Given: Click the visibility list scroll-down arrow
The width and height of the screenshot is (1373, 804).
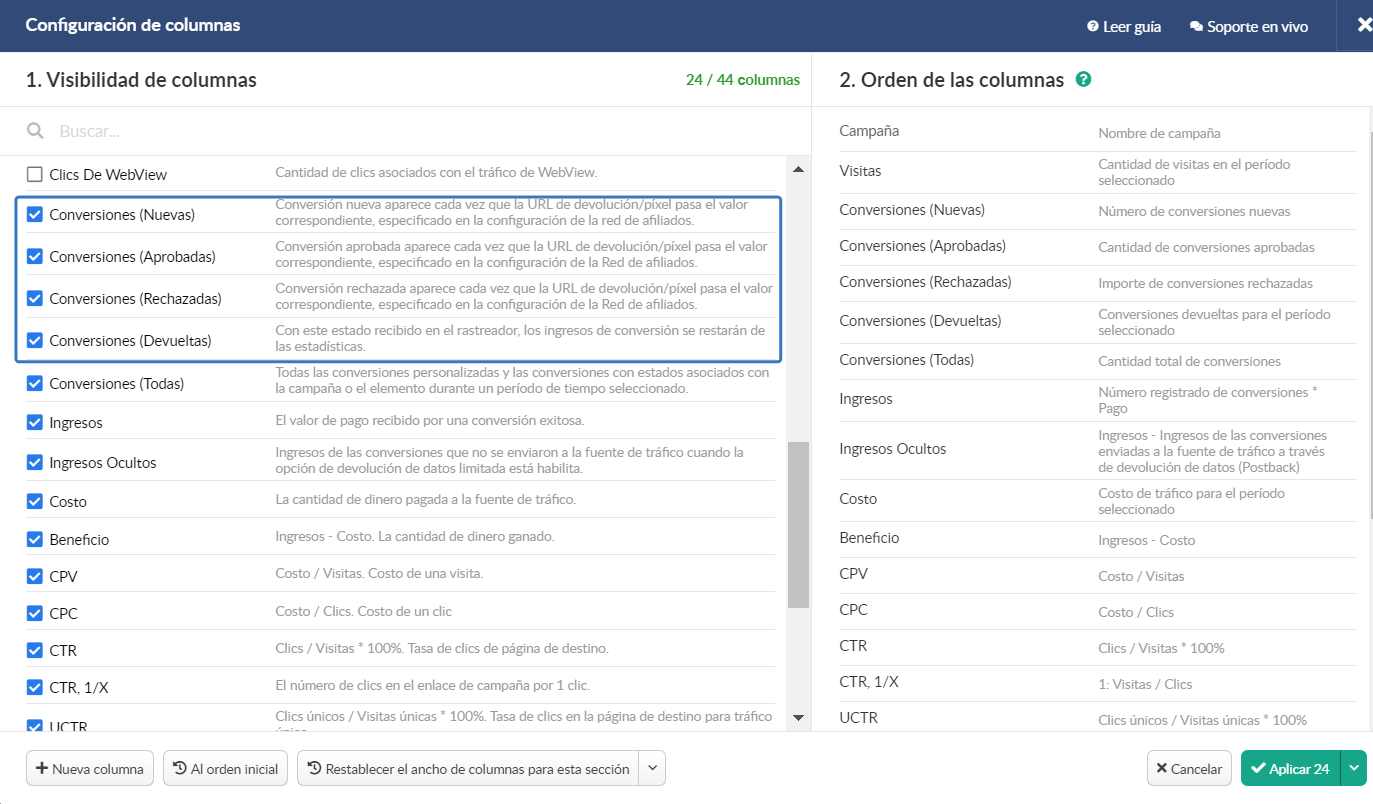Looking at the screenshot, I should point(798,717).
